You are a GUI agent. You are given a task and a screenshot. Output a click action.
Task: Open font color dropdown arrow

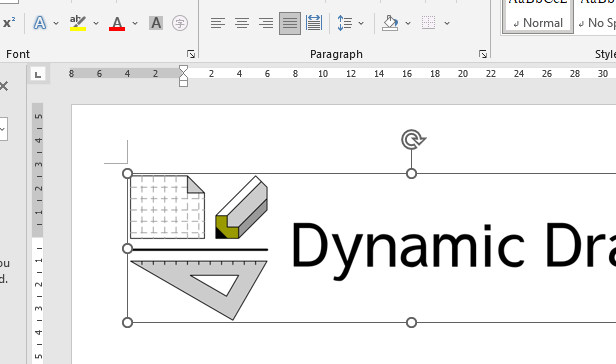click(135, 23)
